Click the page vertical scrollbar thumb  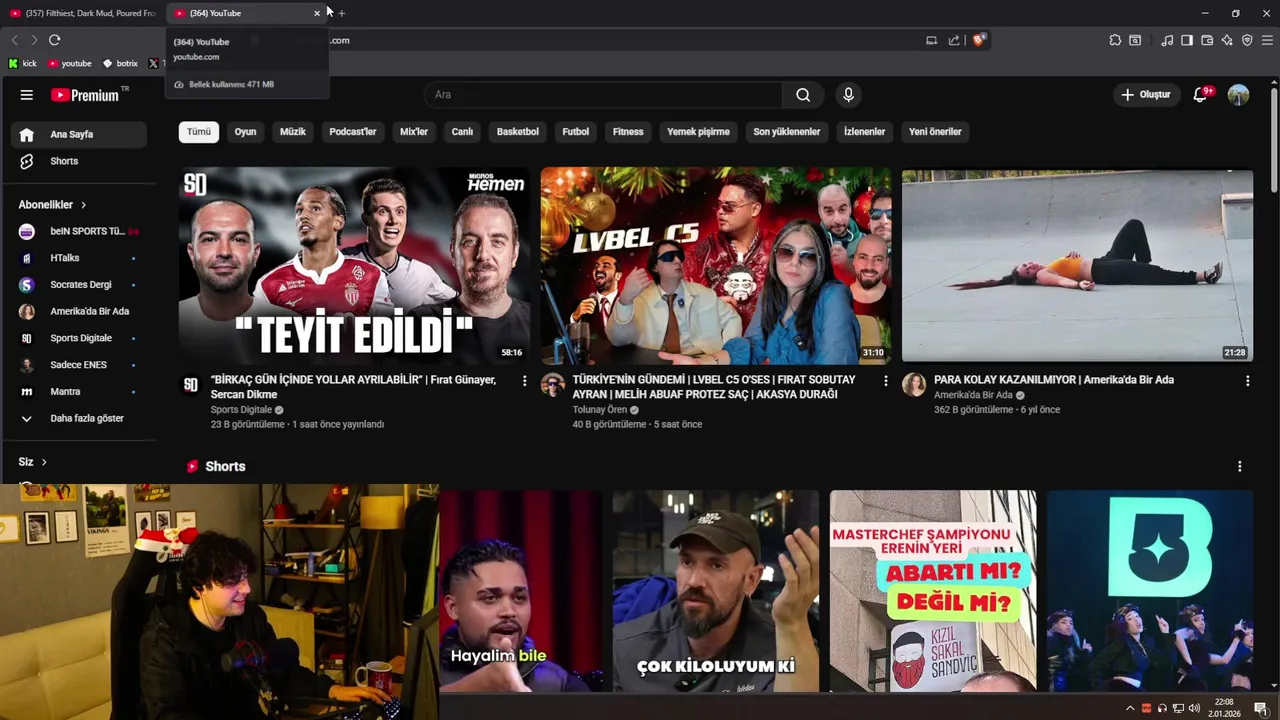coord(1274,138)
